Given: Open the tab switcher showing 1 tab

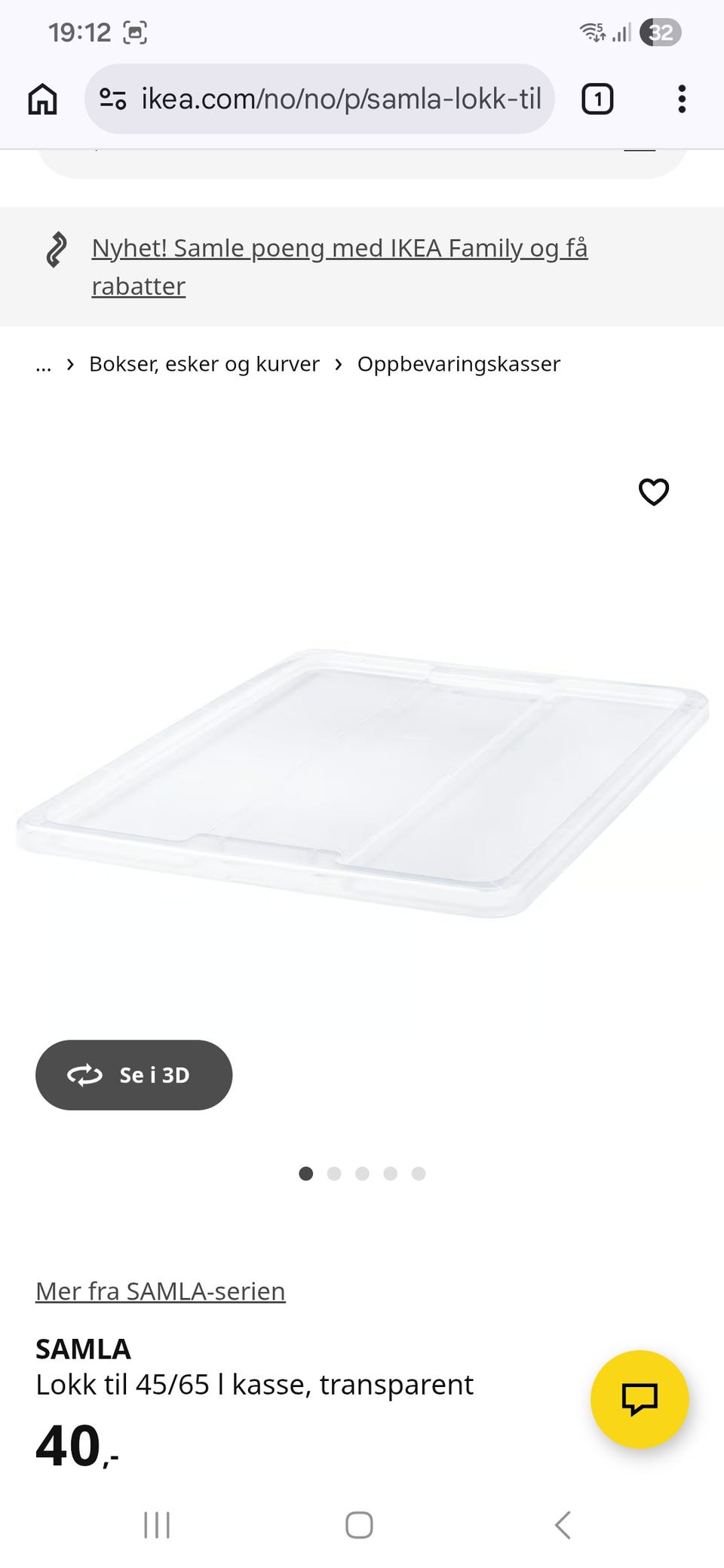Looking at the screenshot, I should click(597, 99).
